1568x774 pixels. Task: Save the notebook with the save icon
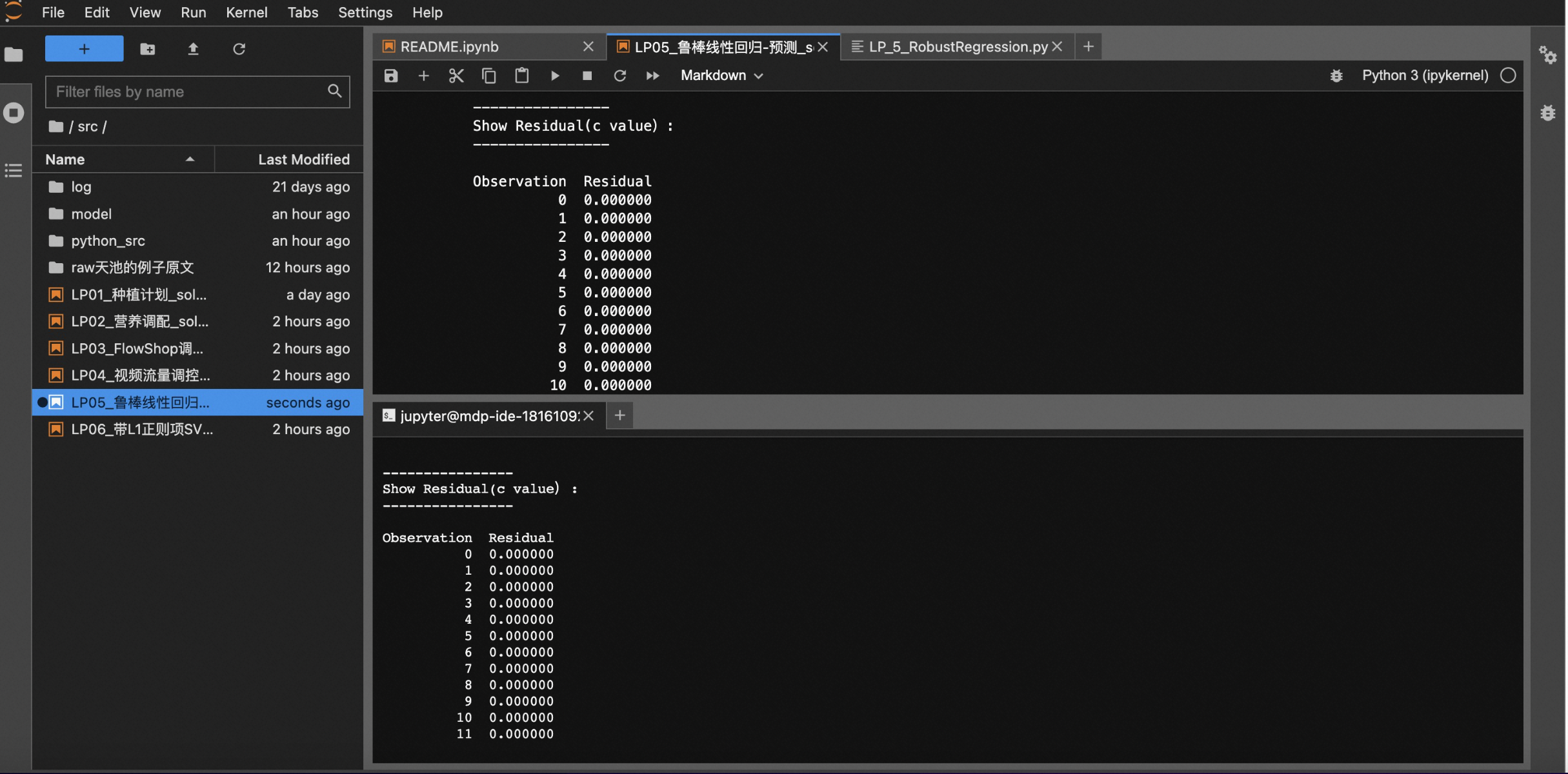391,75
